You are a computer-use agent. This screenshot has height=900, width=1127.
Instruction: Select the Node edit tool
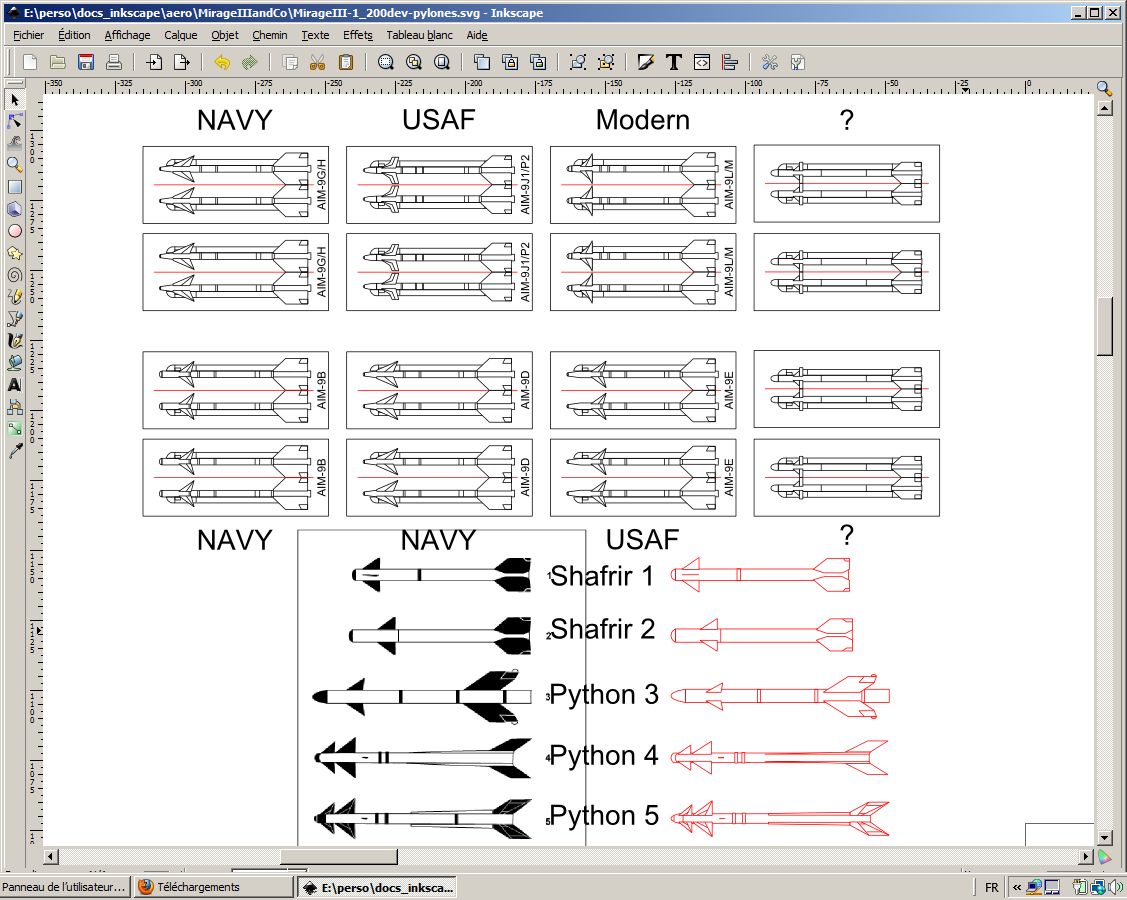15,121
